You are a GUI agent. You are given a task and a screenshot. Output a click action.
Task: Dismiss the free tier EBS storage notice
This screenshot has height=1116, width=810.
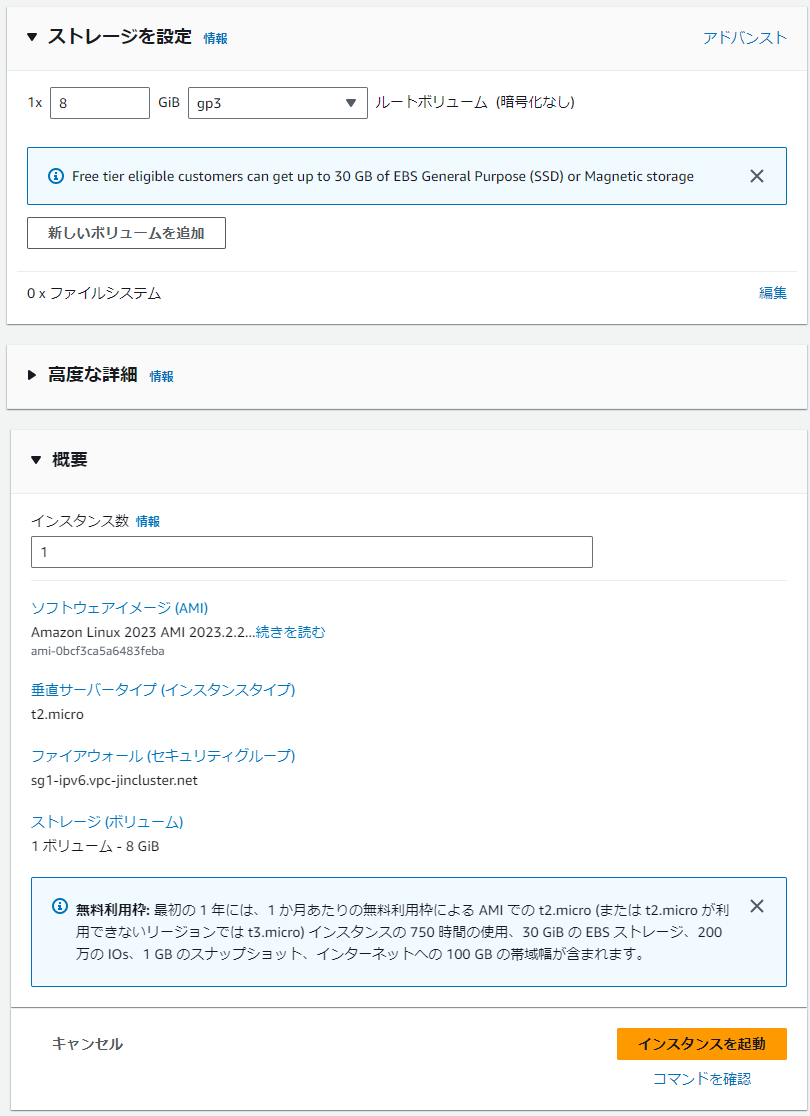coord(757,176)
